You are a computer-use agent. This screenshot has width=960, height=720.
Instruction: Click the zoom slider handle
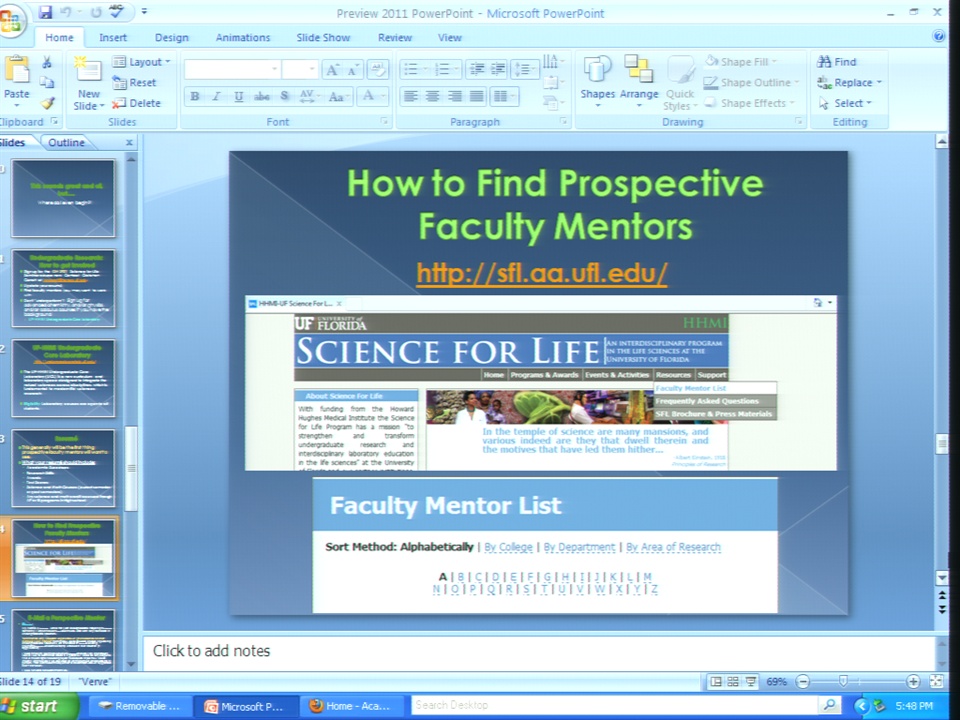[843, 681]
